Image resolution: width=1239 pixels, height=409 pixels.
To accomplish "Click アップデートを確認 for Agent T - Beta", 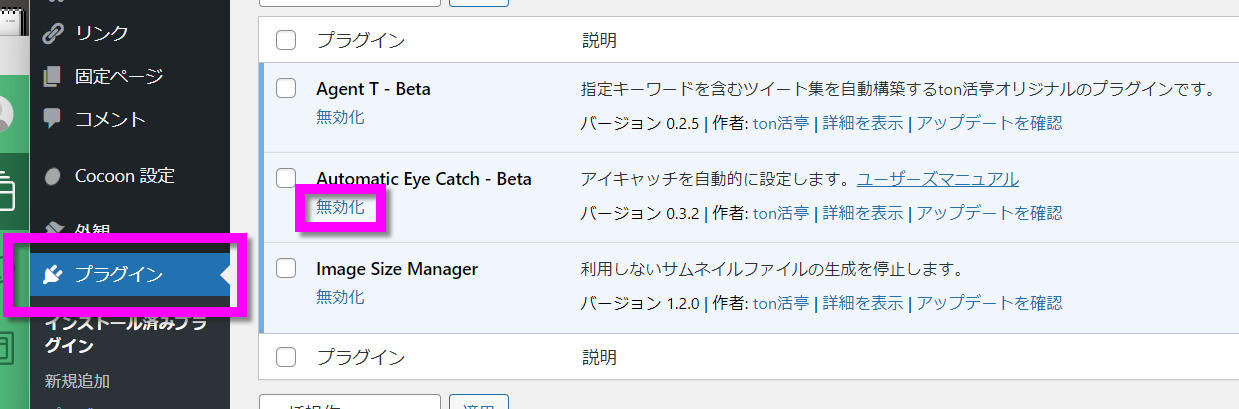I will click(989, 123).
